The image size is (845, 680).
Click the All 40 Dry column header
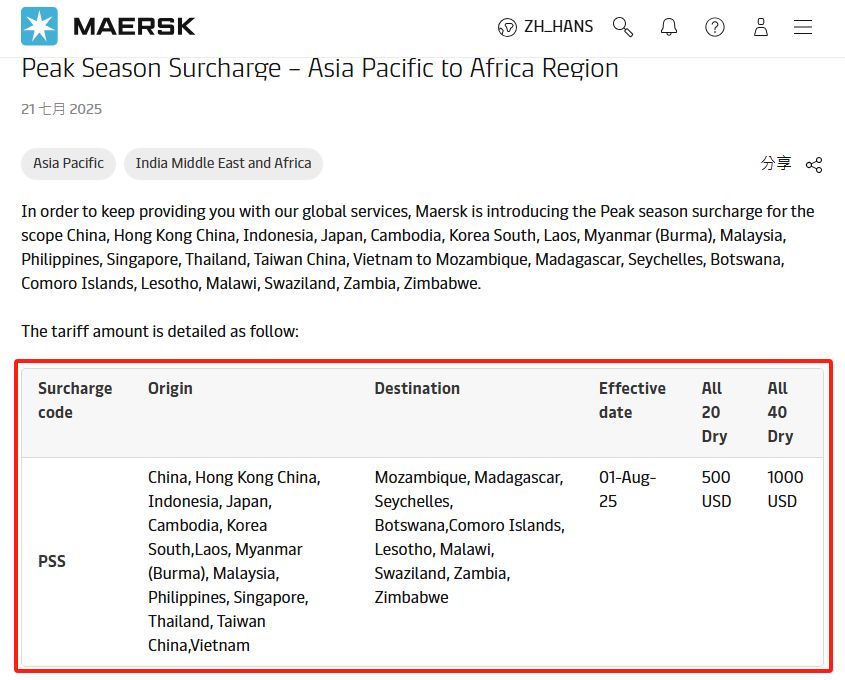[x=780, y=412]
